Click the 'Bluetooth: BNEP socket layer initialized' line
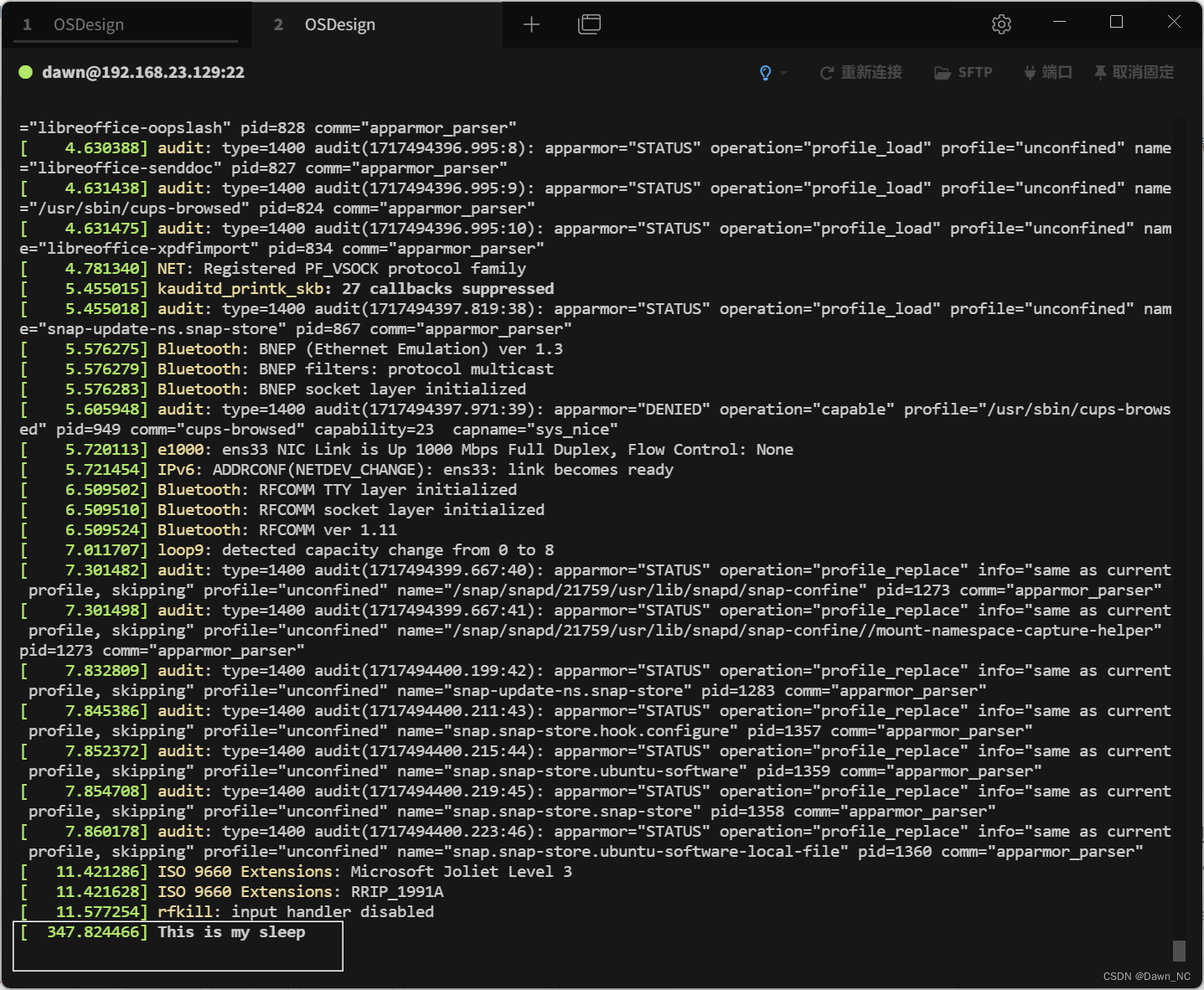This screenshot has height=990, width=1204. (x=273, y=389)
